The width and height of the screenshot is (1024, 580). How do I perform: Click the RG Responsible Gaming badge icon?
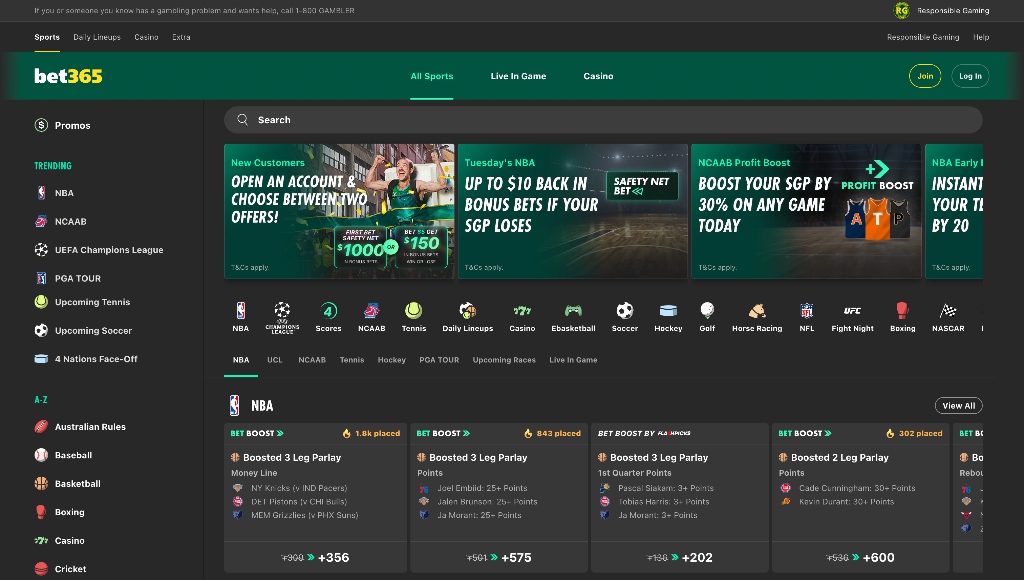[x=902, y=10]
